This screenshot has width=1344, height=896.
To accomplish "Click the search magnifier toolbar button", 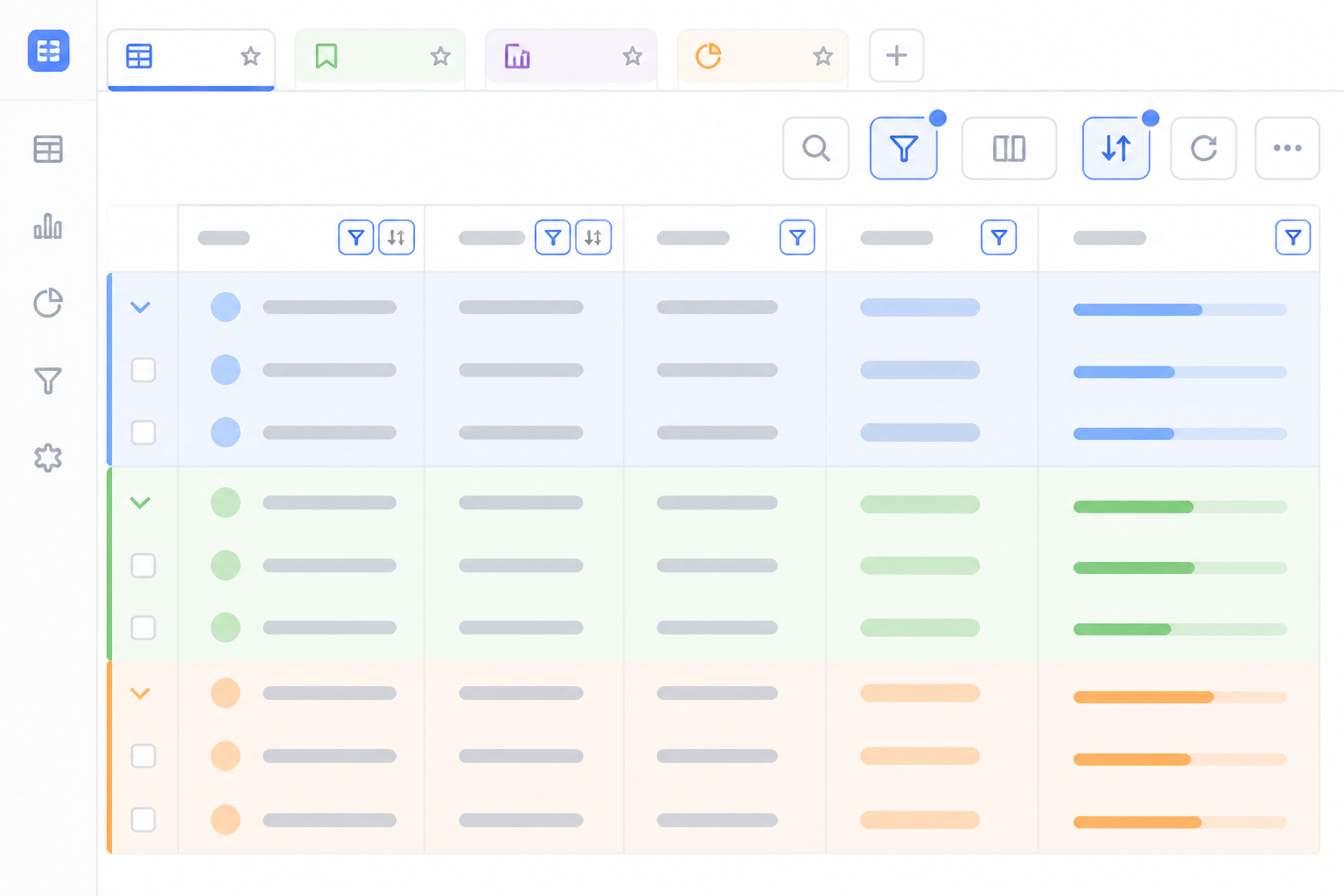I will click(x=815, y=148).
